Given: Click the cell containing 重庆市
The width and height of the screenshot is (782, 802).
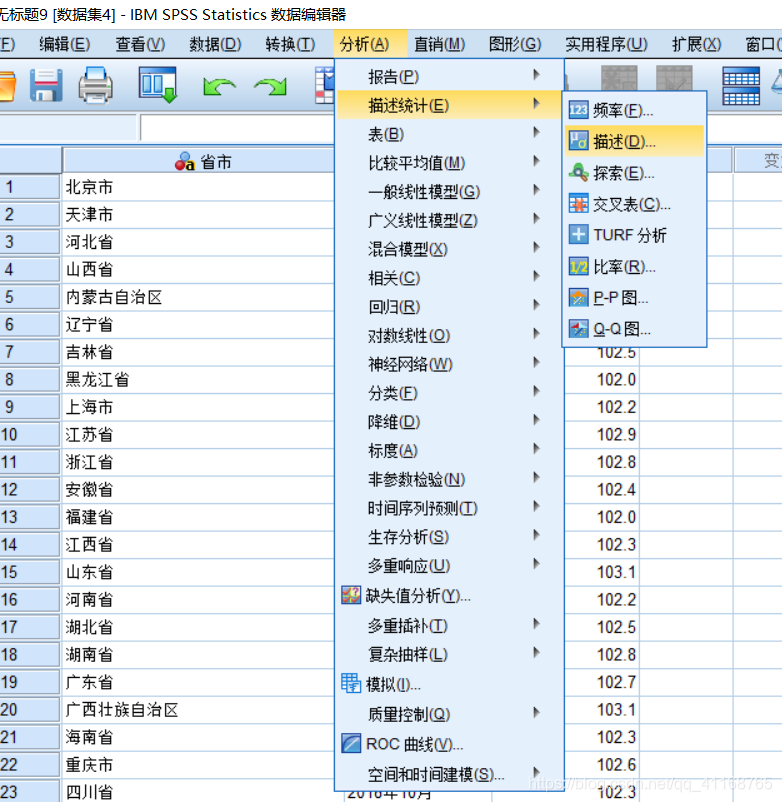Looking at the screenshot, I should coord(198,765).
